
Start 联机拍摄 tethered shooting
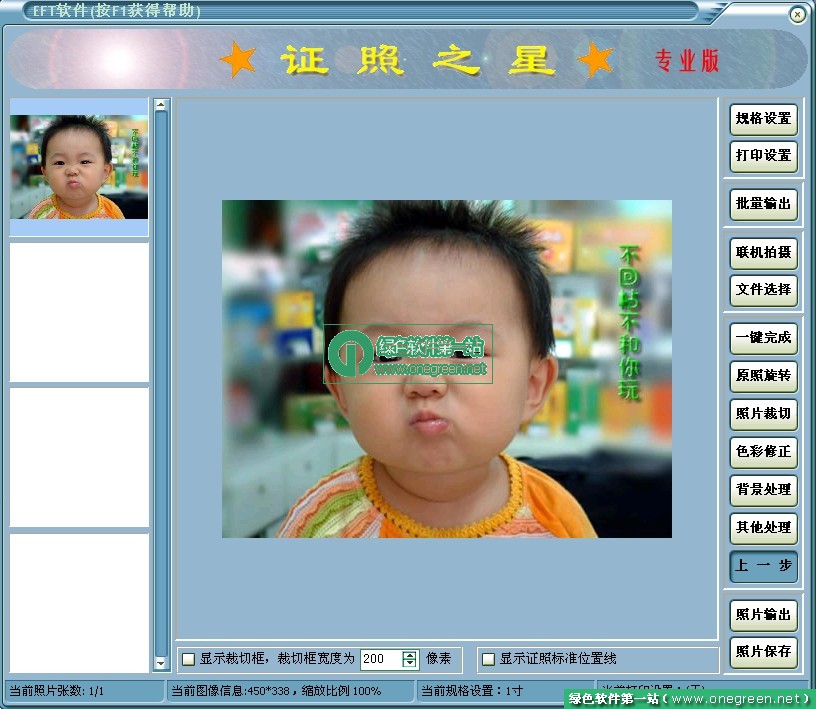tap(763, 253)
